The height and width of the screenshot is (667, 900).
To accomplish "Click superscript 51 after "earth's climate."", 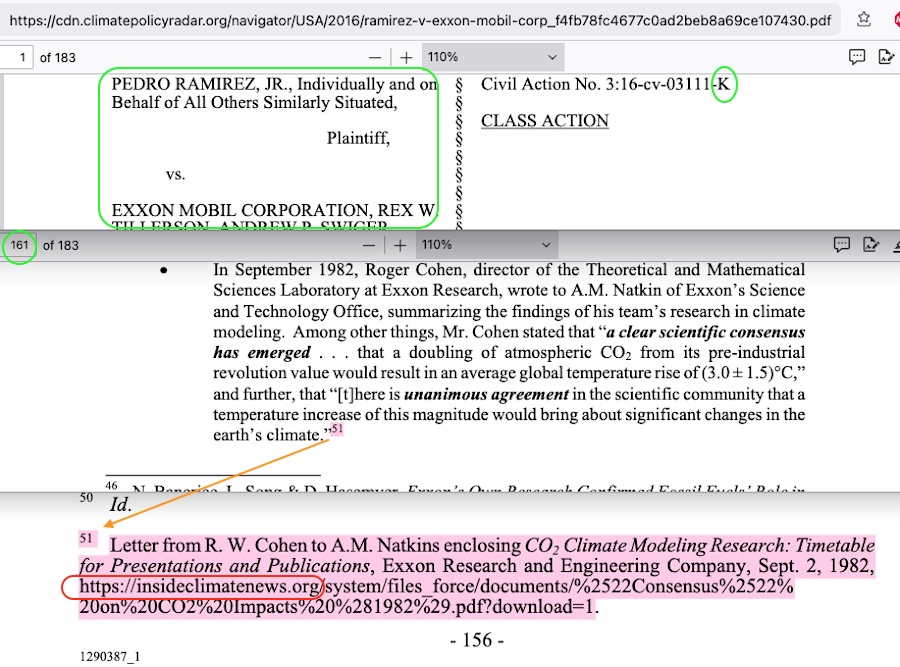I will click(x=337, y=430).
